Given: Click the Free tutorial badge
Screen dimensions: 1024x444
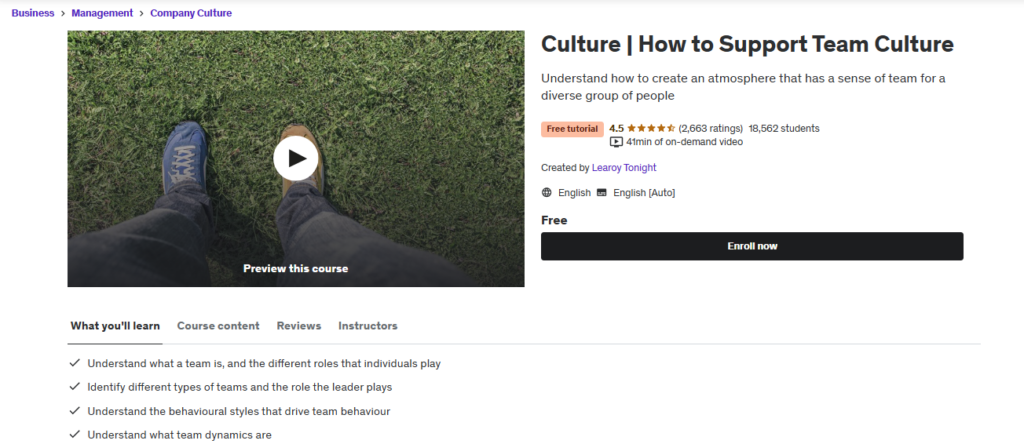Looking at the screenshot, I should [572, 129].
